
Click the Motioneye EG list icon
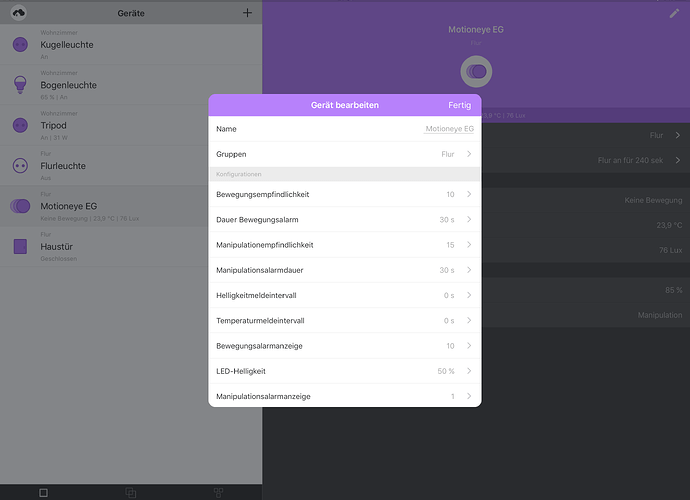[20, 205]
